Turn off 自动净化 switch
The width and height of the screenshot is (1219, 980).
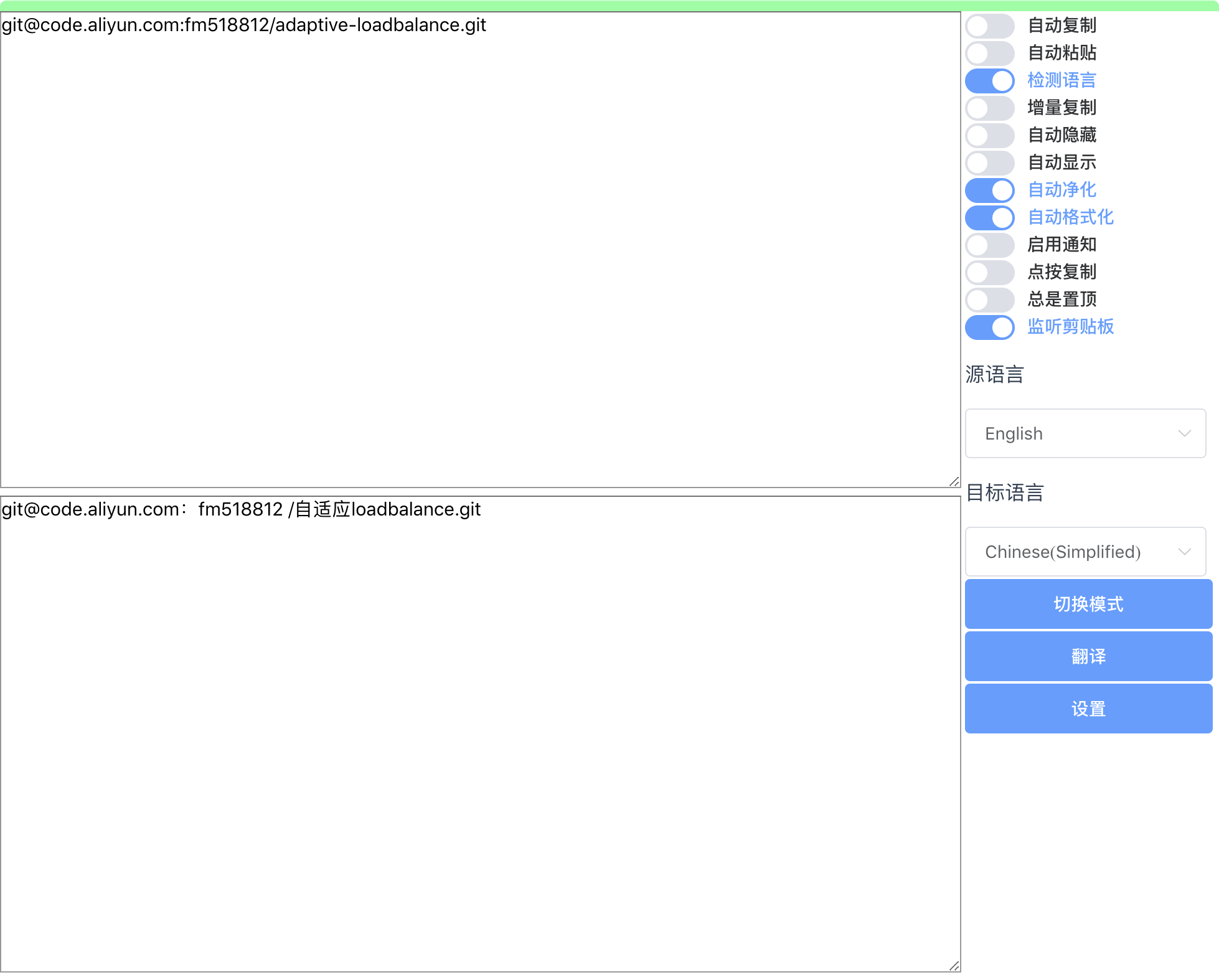[989, 190]
